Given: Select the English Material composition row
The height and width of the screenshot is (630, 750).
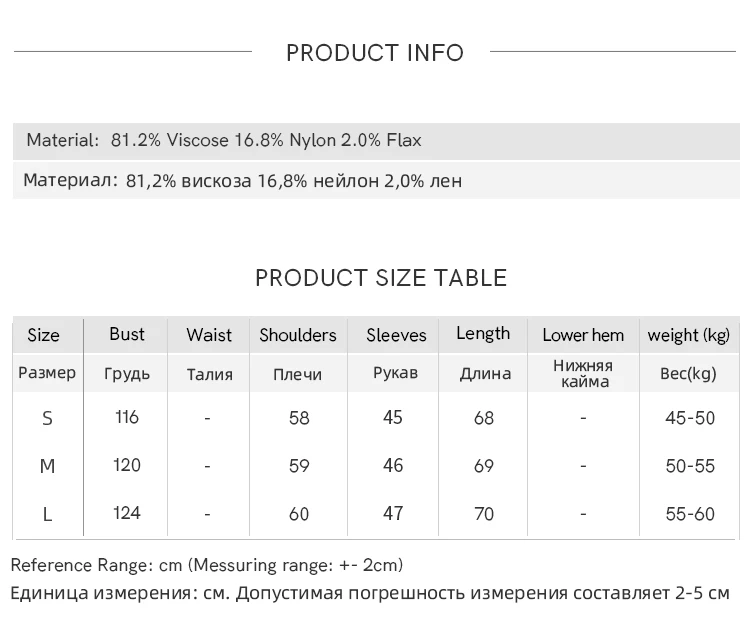Looking at the screenshot, I should (x=224, y=140).
